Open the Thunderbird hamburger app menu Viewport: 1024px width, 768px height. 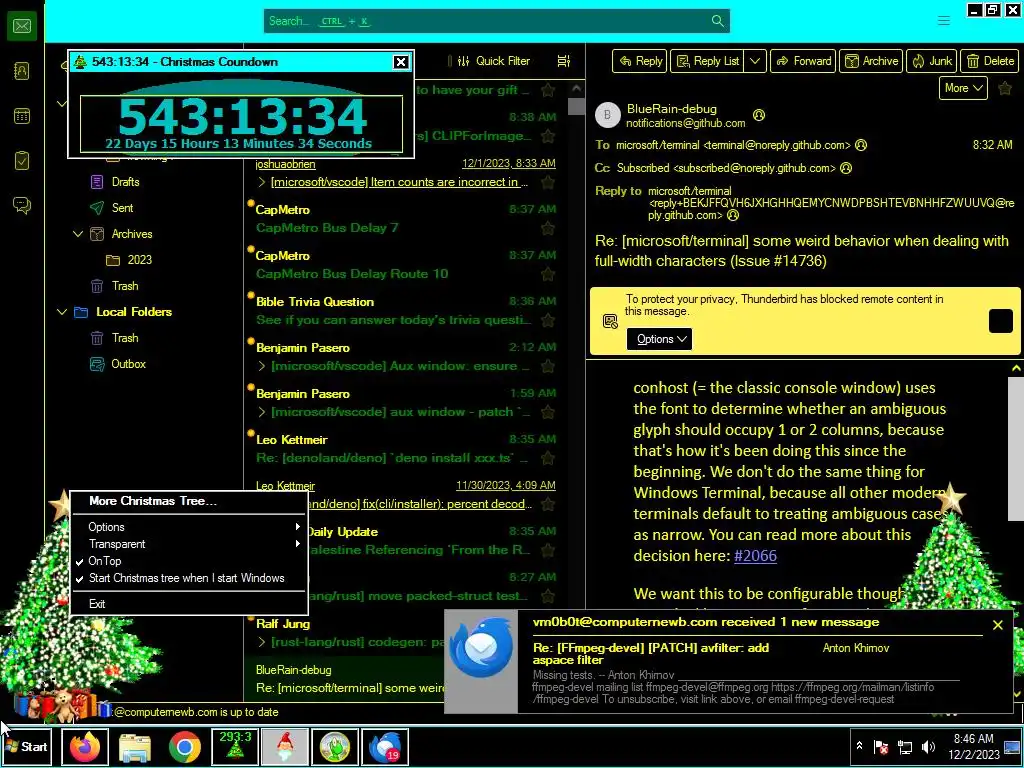pyautogui.click(x=944, y=21)
